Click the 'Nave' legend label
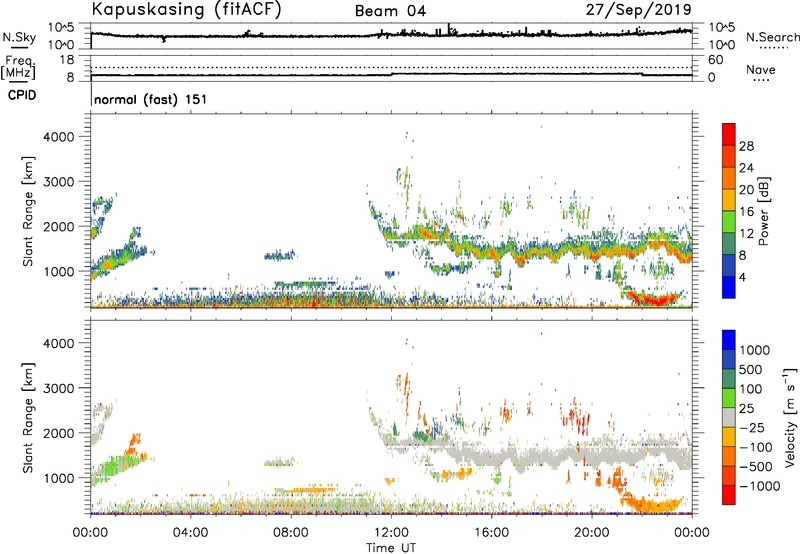The image size is (800, 554). (x=761, y=70)
